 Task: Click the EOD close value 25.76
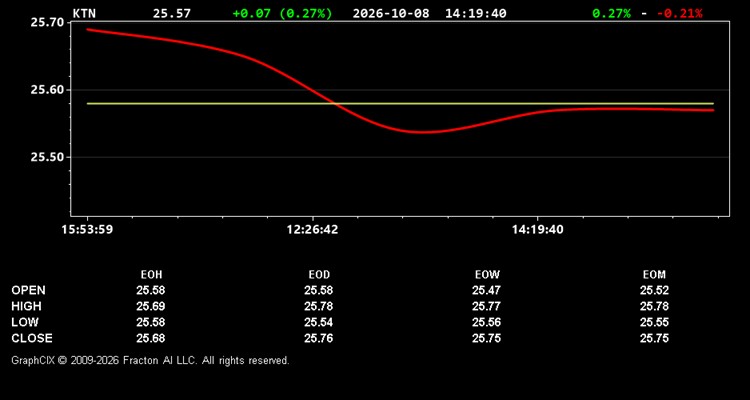[x=319, y=338]
